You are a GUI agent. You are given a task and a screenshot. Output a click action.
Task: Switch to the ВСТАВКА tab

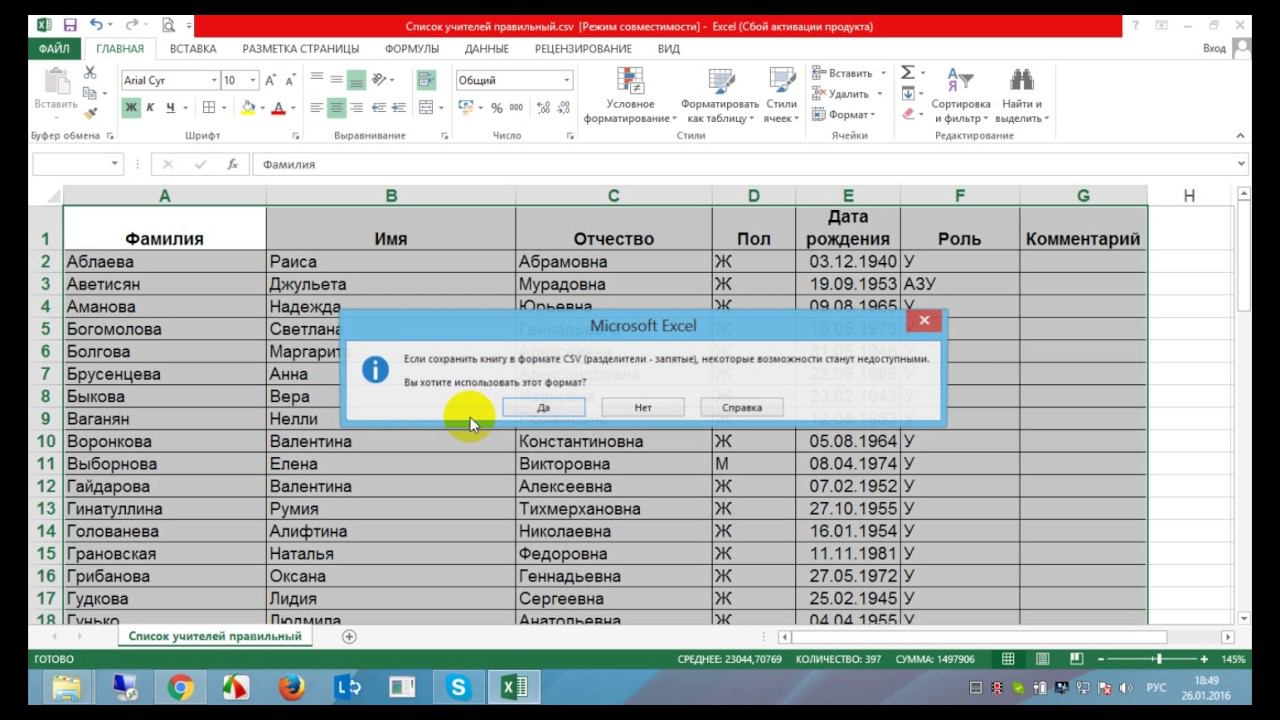coord(193,48)
